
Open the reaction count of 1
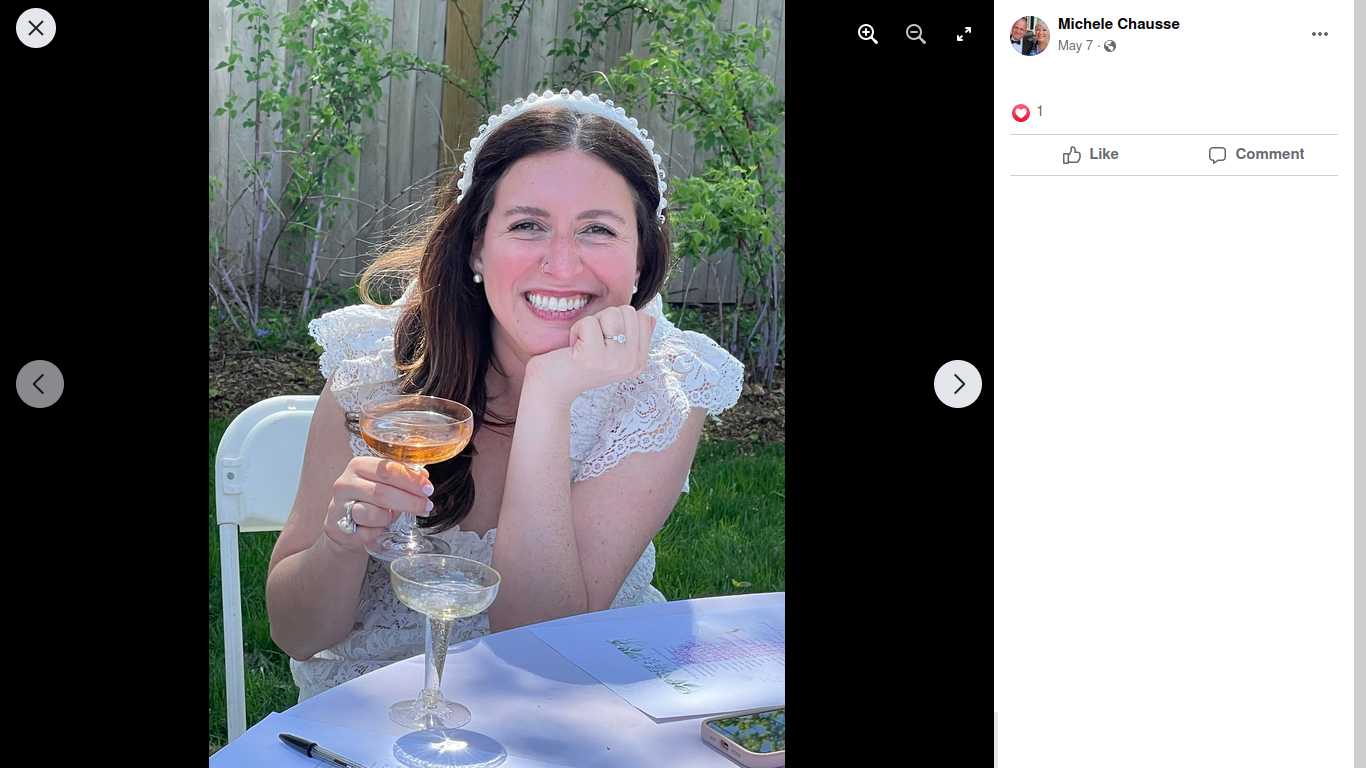click(1040, 111)
